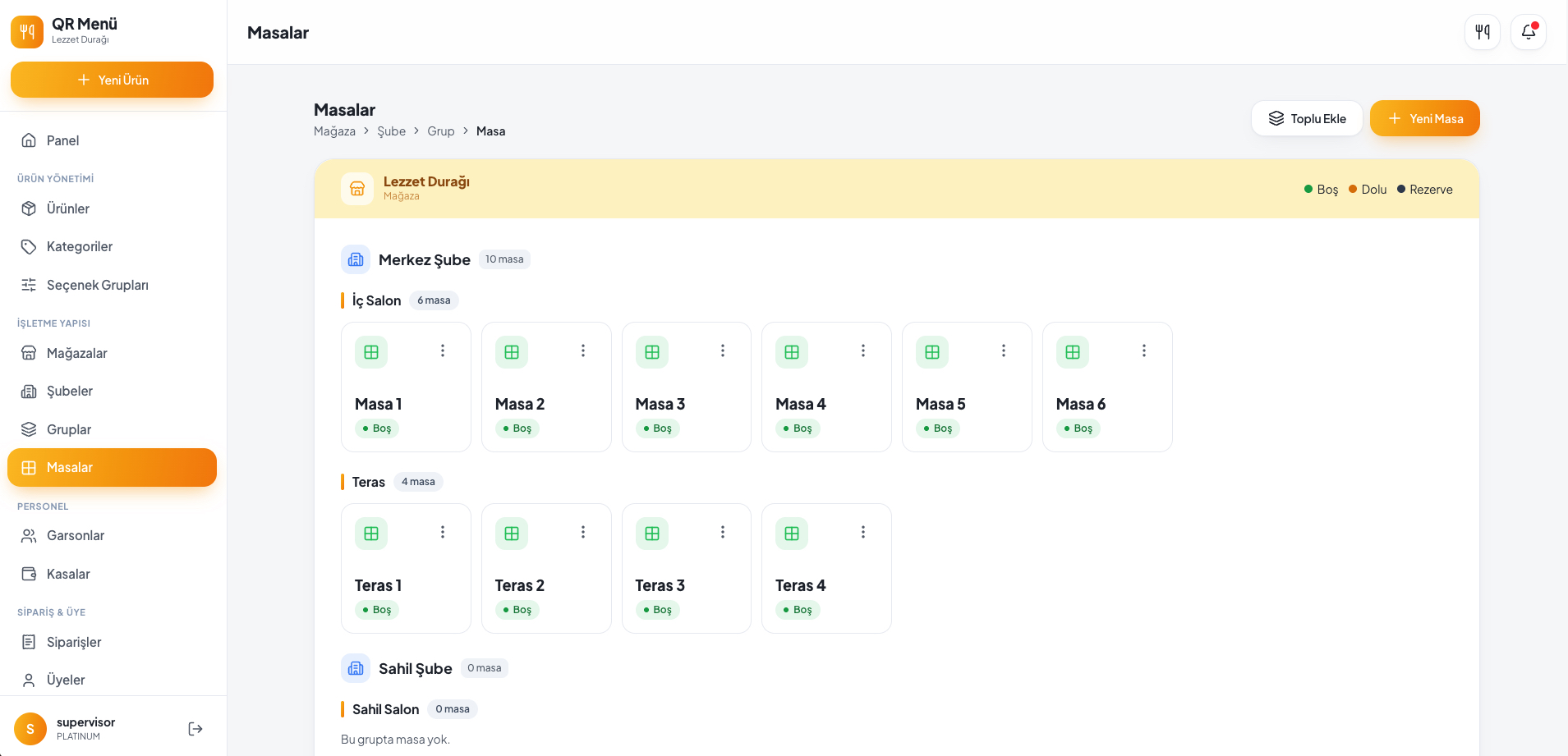Open the Masa 4 three-dot options menu

pyautogui.click(x=863, y=351)
